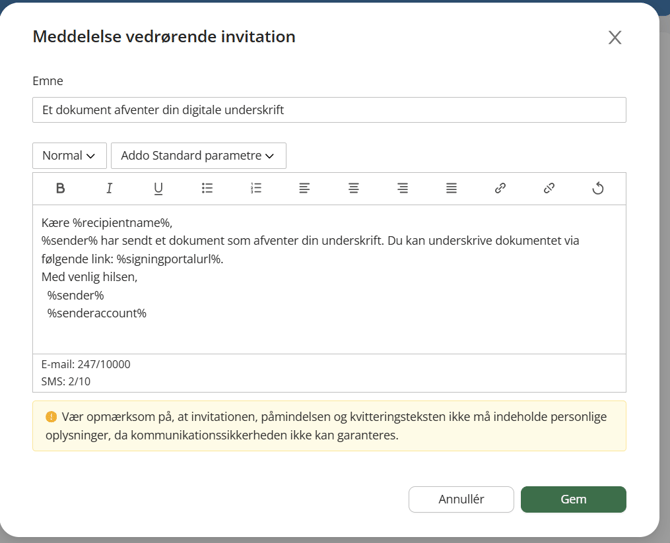
Task: Cancel with the Annullér button
Action: pyautogui.click(x=461, y=499)
